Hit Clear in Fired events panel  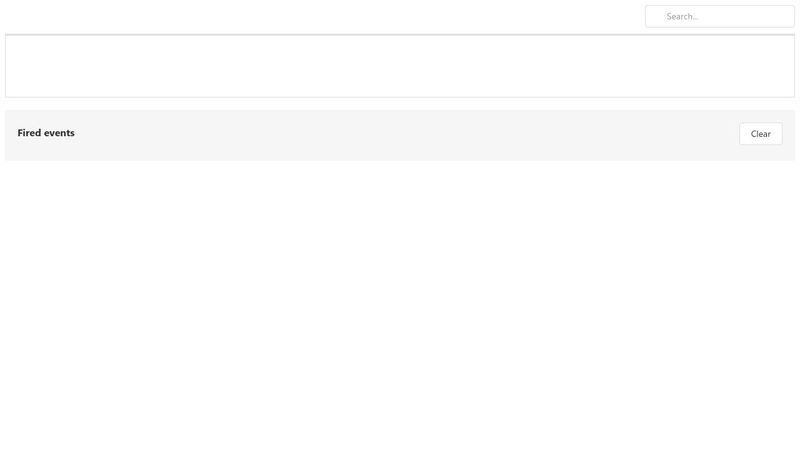pyautogui.click(x=760, y=134)
